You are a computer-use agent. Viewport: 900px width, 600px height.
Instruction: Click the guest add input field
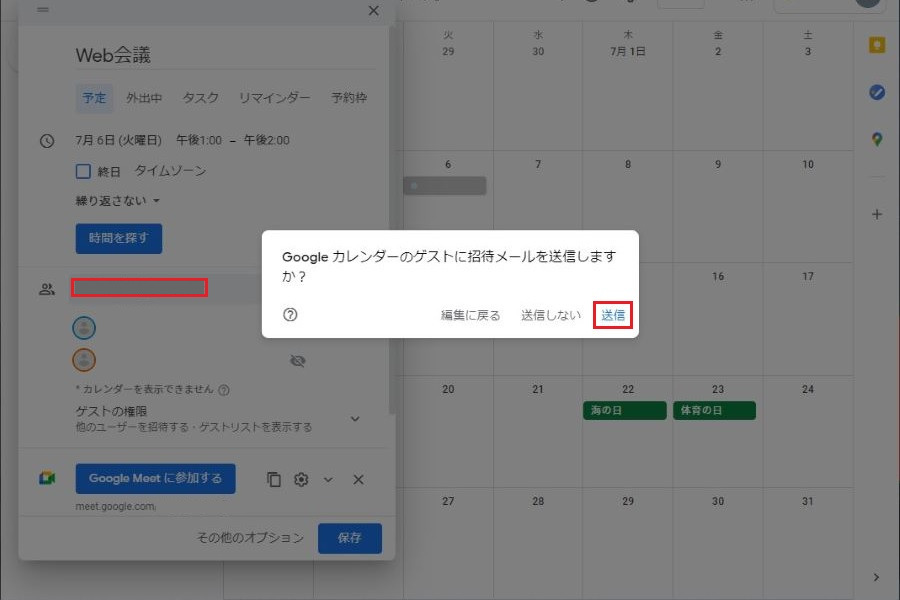click(139, 288)
